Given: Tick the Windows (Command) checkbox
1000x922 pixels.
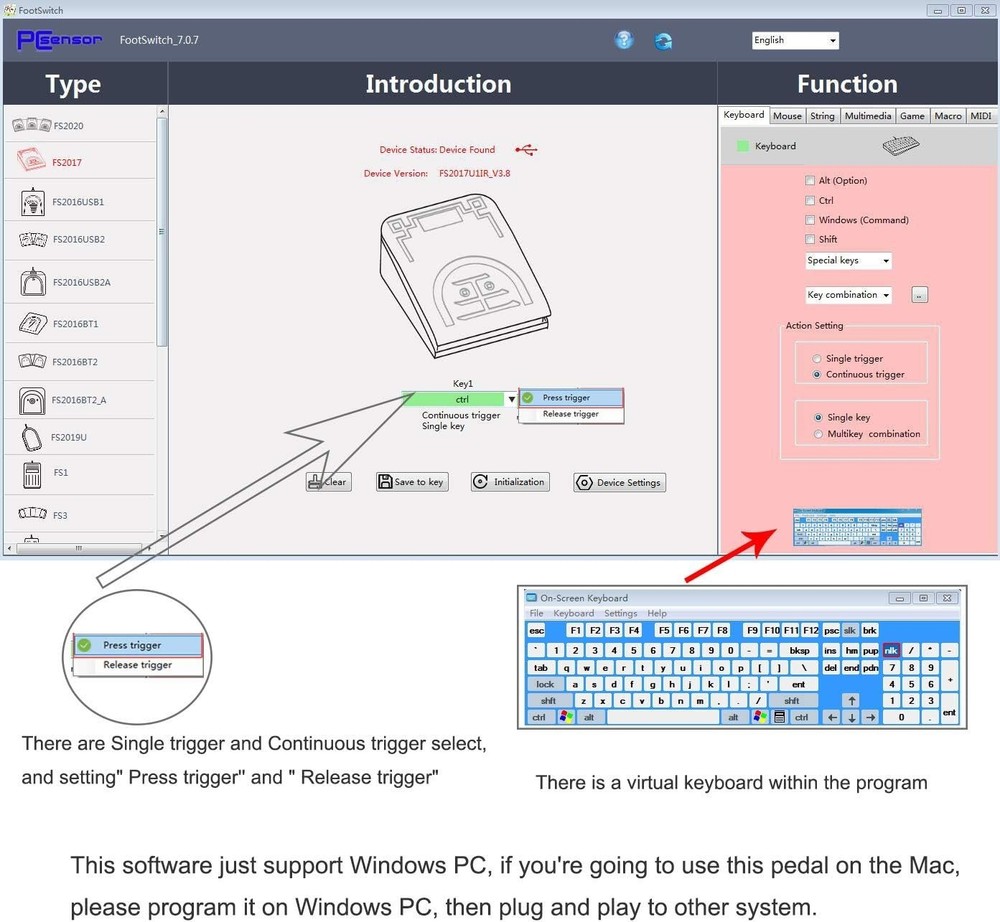Looking at the screenshot, I should pyautogui.click(x=810, y=220).
